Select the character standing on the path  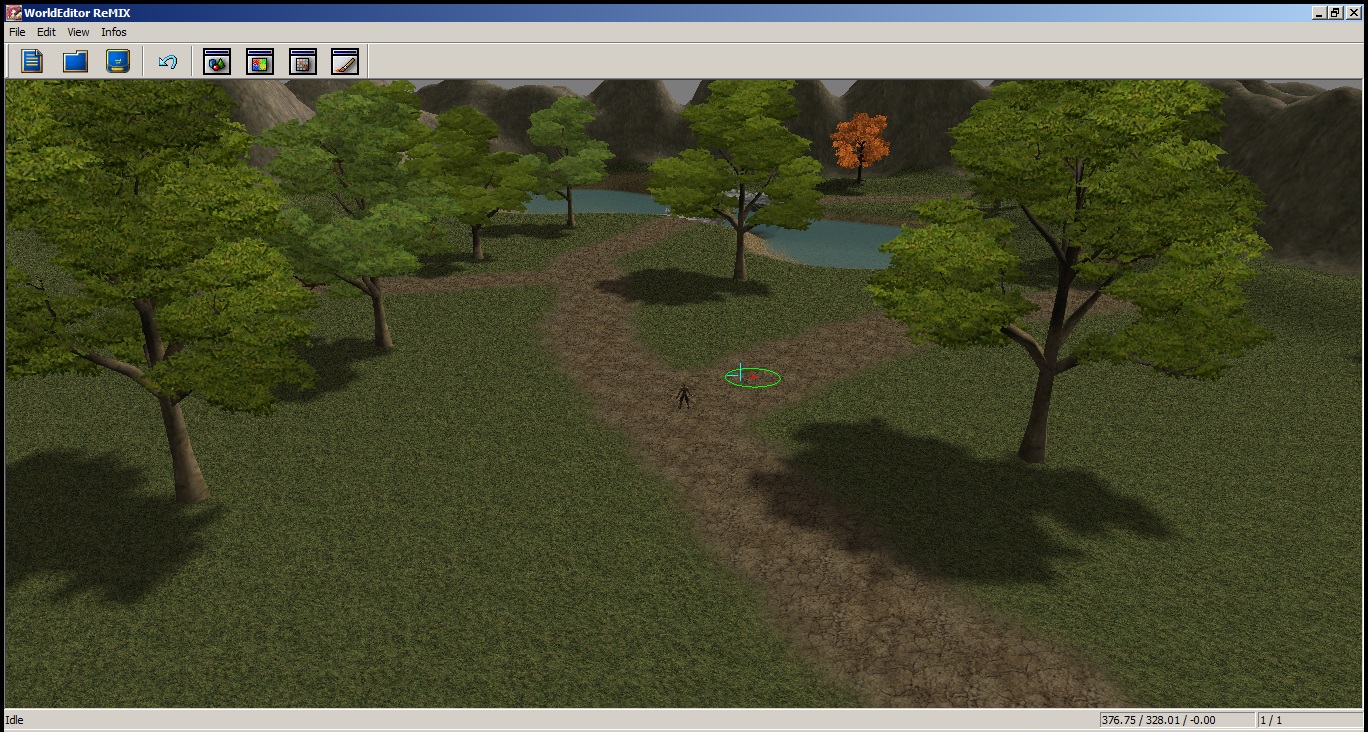684,396
